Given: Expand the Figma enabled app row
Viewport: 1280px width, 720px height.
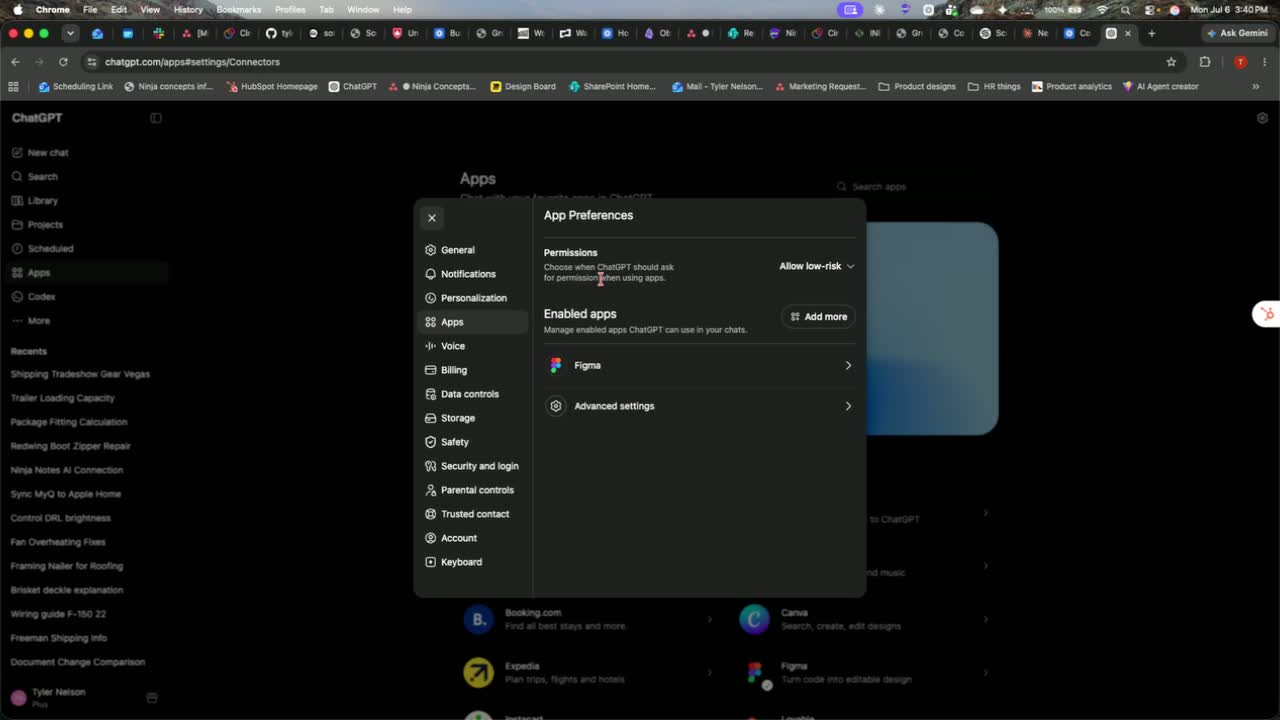Looking at the screenshot, I should click(700, 366).
